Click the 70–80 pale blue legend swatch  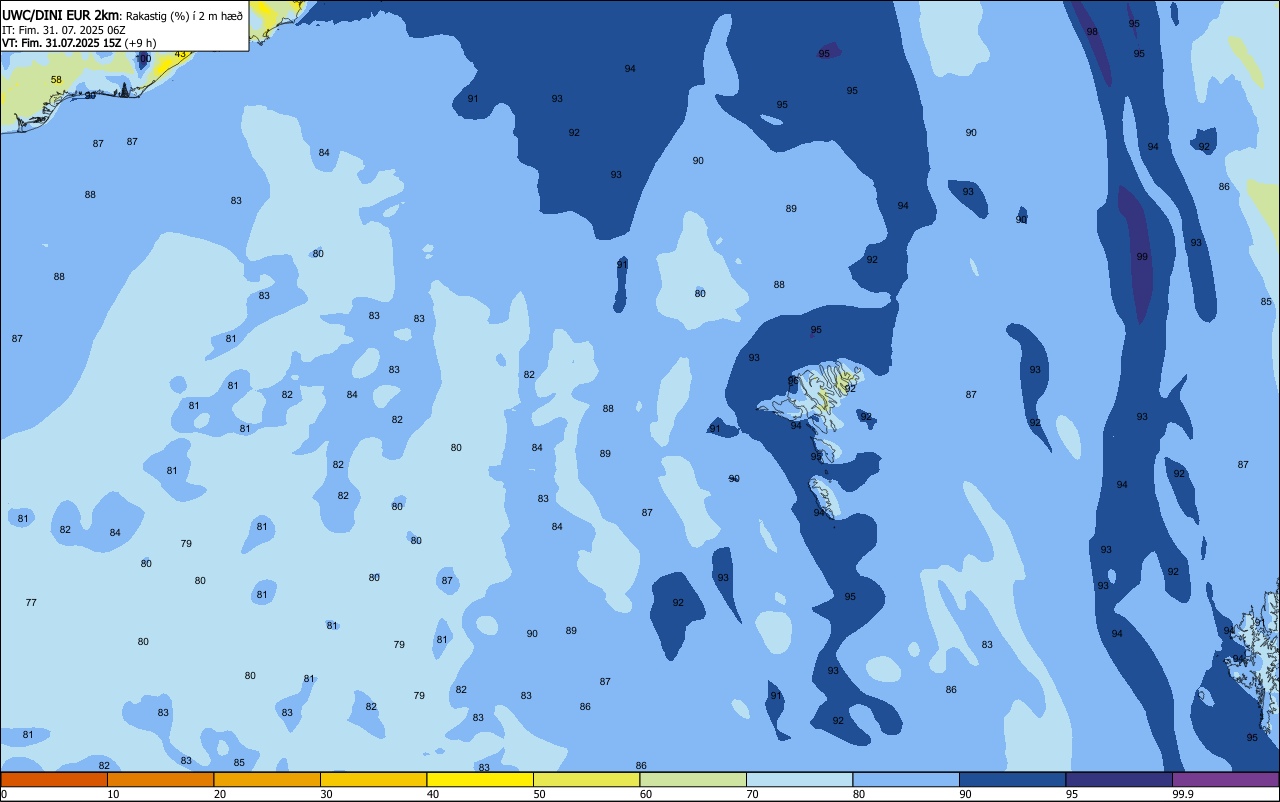coord(799,779)
